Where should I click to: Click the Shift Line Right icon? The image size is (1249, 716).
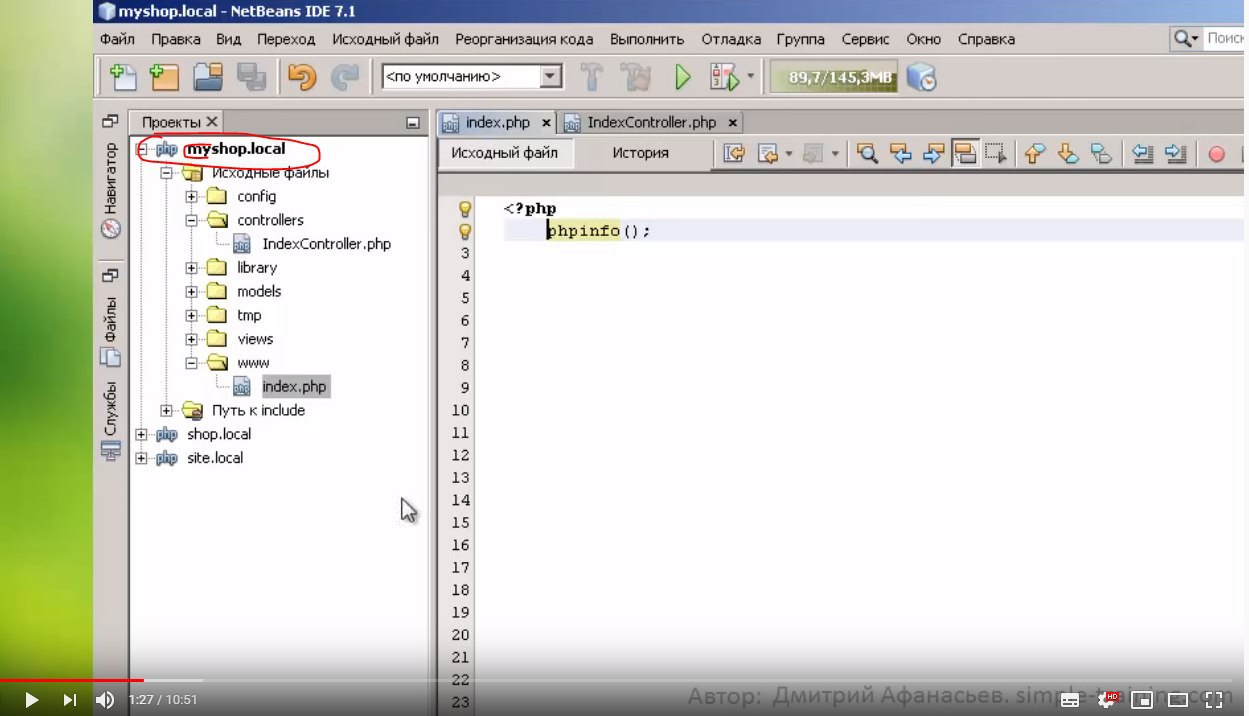[x=1175, y=153]
